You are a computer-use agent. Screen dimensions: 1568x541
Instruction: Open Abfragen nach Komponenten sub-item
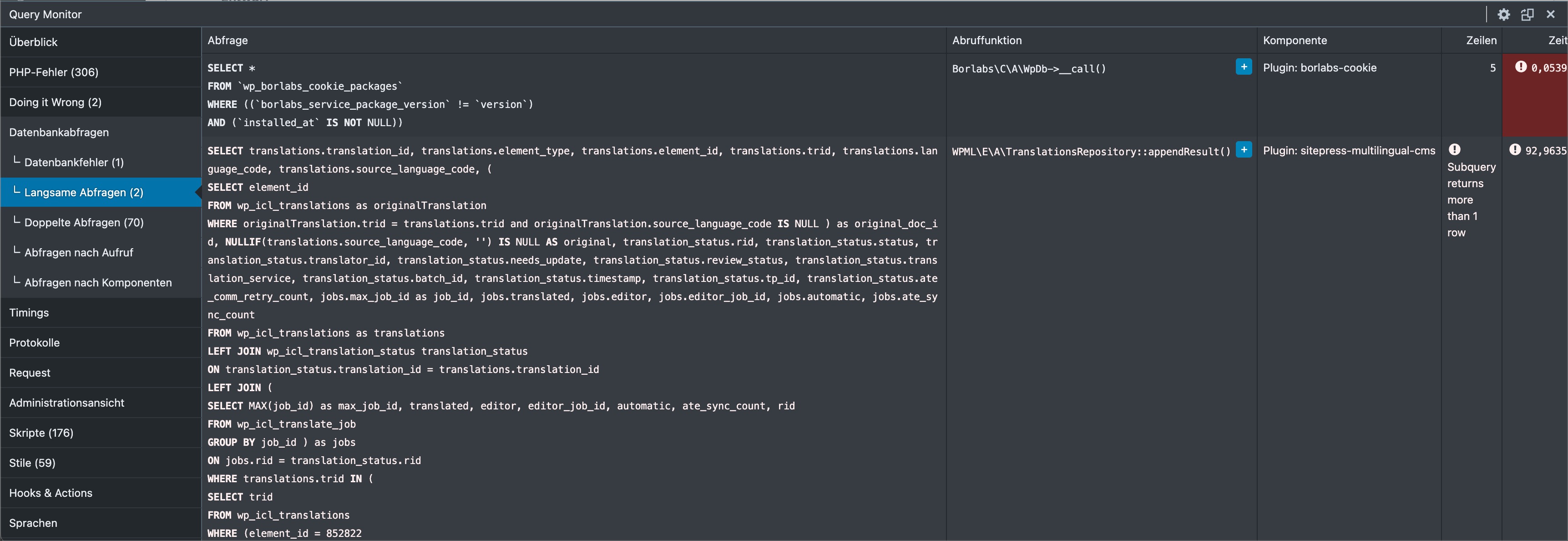[x=98, y=283]
